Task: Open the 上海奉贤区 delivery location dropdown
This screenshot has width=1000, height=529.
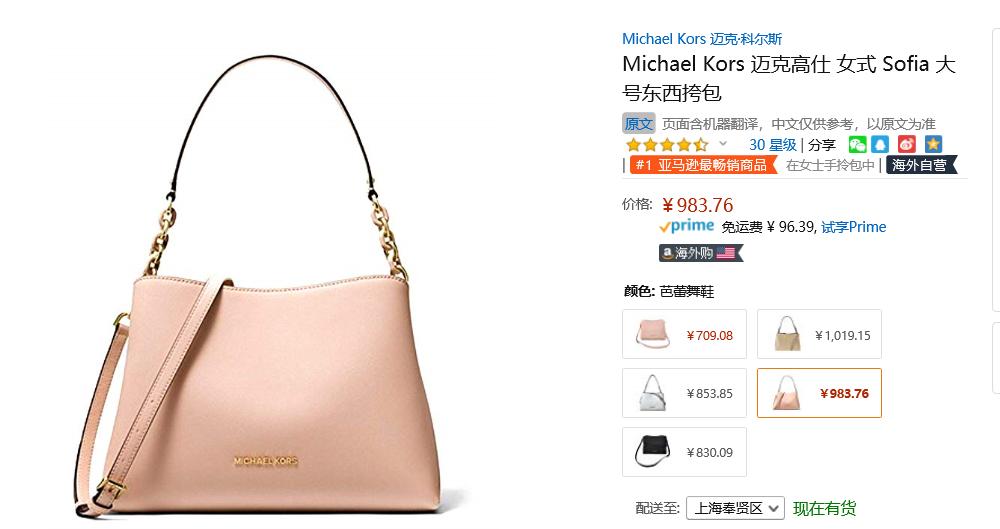Action: point(735,508)
